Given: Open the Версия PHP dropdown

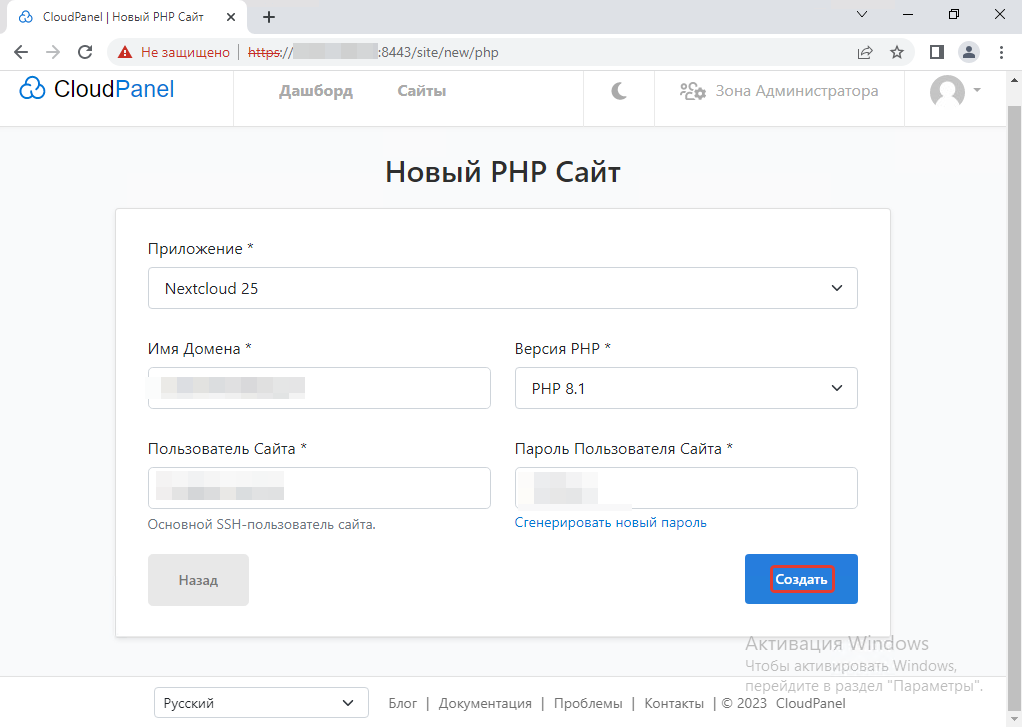Looking at the screenshot, I should [686, 388].
